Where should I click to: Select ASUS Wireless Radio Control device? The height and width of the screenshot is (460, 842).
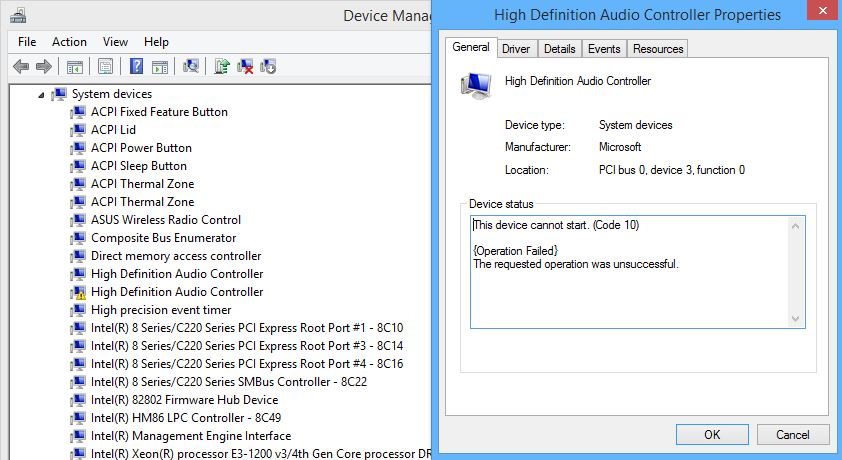tap(165, 220)
